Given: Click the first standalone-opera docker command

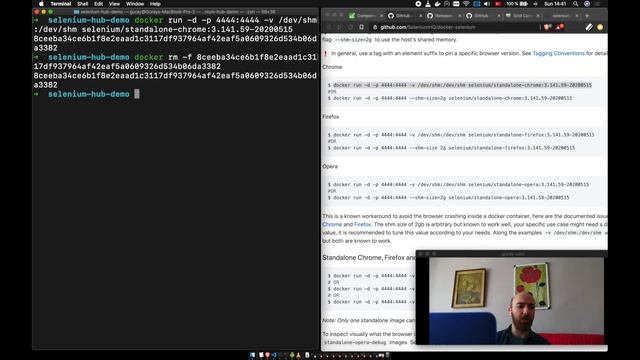Looking at the screenshot, I should [x=461, y=184].
